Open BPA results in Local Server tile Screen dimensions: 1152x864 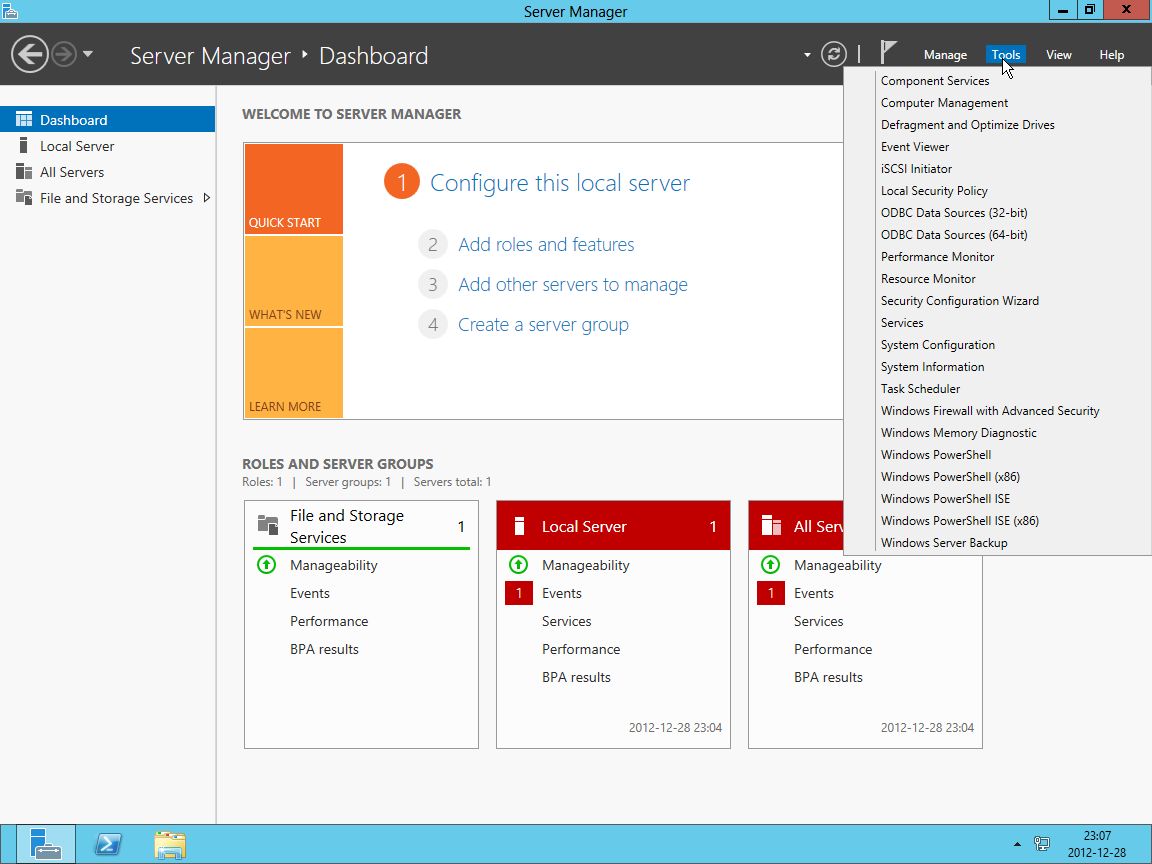[576, 677]
